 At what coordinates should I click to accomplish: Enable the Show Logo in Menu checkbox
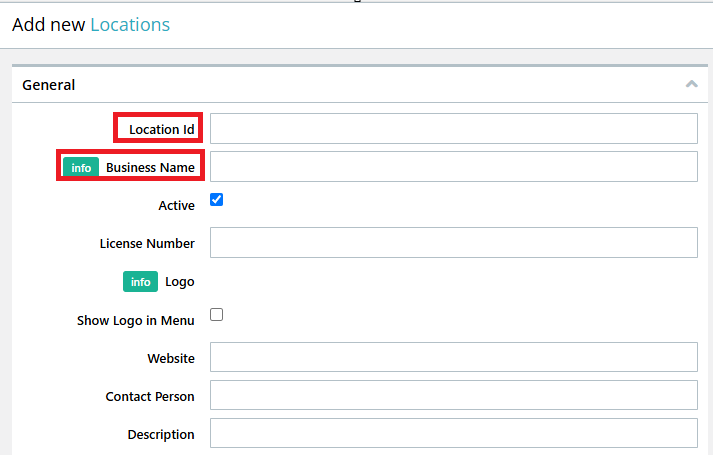pyautogui.click(x=216, y=315)
